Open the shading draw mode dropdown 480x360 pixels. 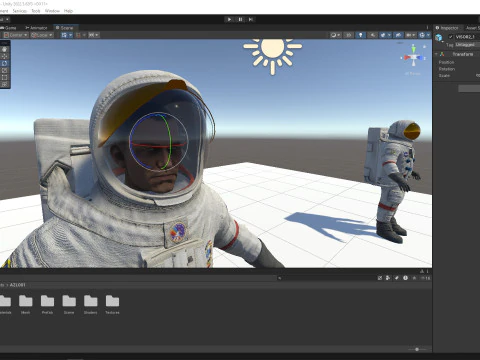tap(335, 35)
